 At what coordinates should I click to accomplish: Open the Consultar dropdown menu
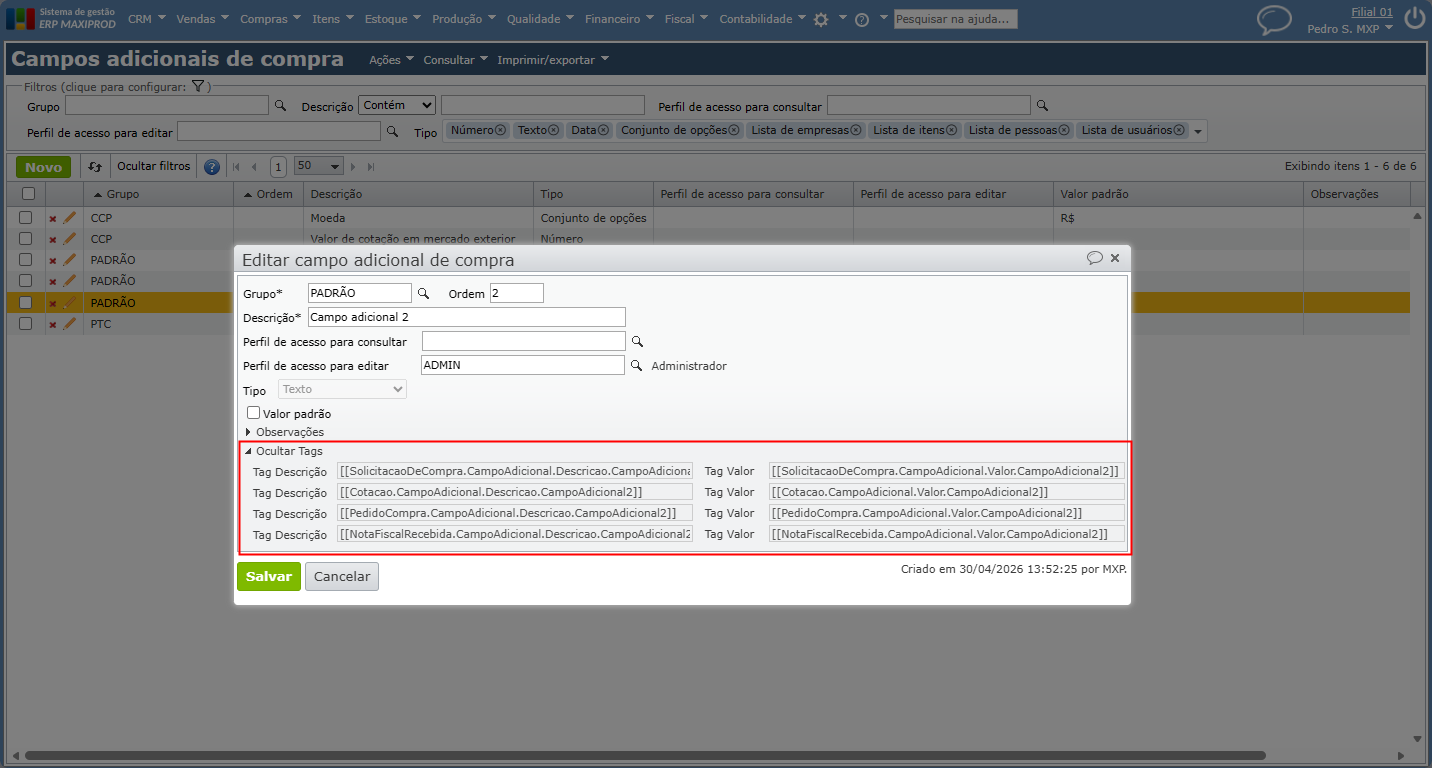(x=455, y=60)
